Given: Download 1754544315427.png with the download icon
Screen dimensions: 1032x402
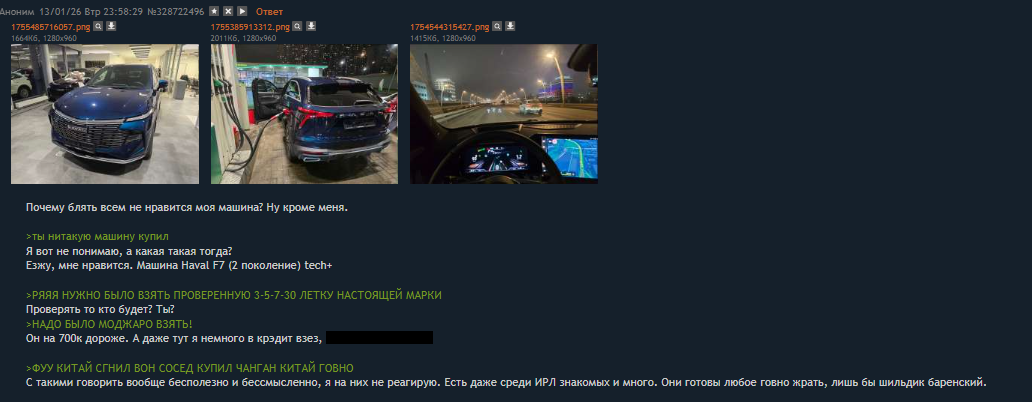Looking at the screenshot, I should tap(510, 26).
